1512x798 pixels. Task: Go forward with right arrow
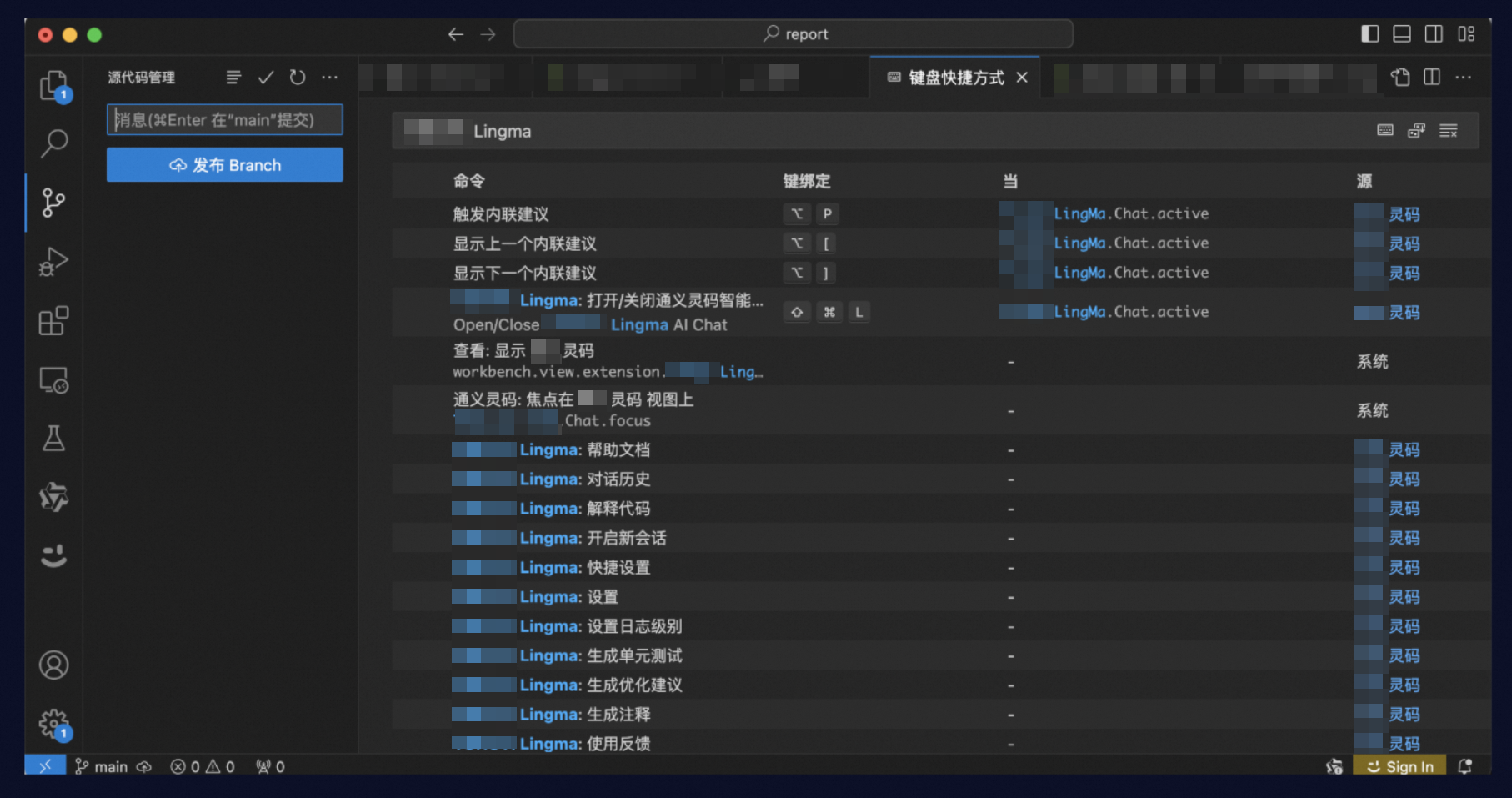(x=488, y=34)
